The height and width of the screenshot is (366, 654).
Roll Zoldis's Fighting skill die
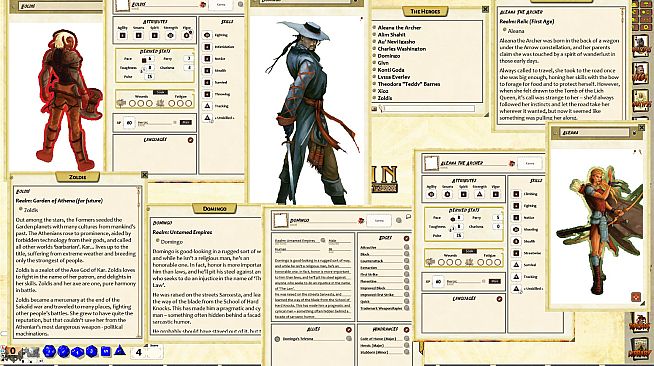(207, 35)
